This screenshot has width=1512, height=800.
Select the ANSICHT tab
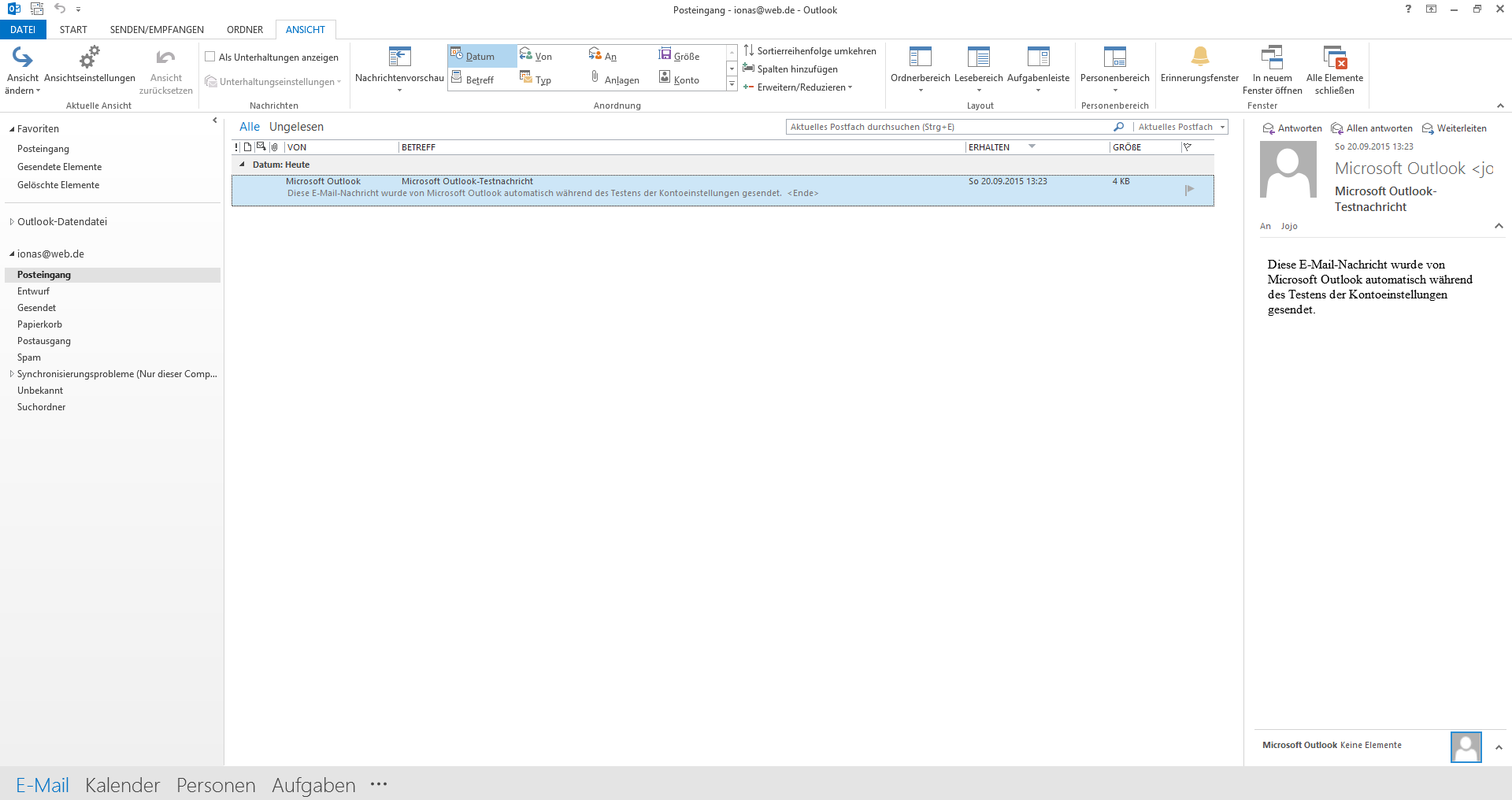(306, 30)
